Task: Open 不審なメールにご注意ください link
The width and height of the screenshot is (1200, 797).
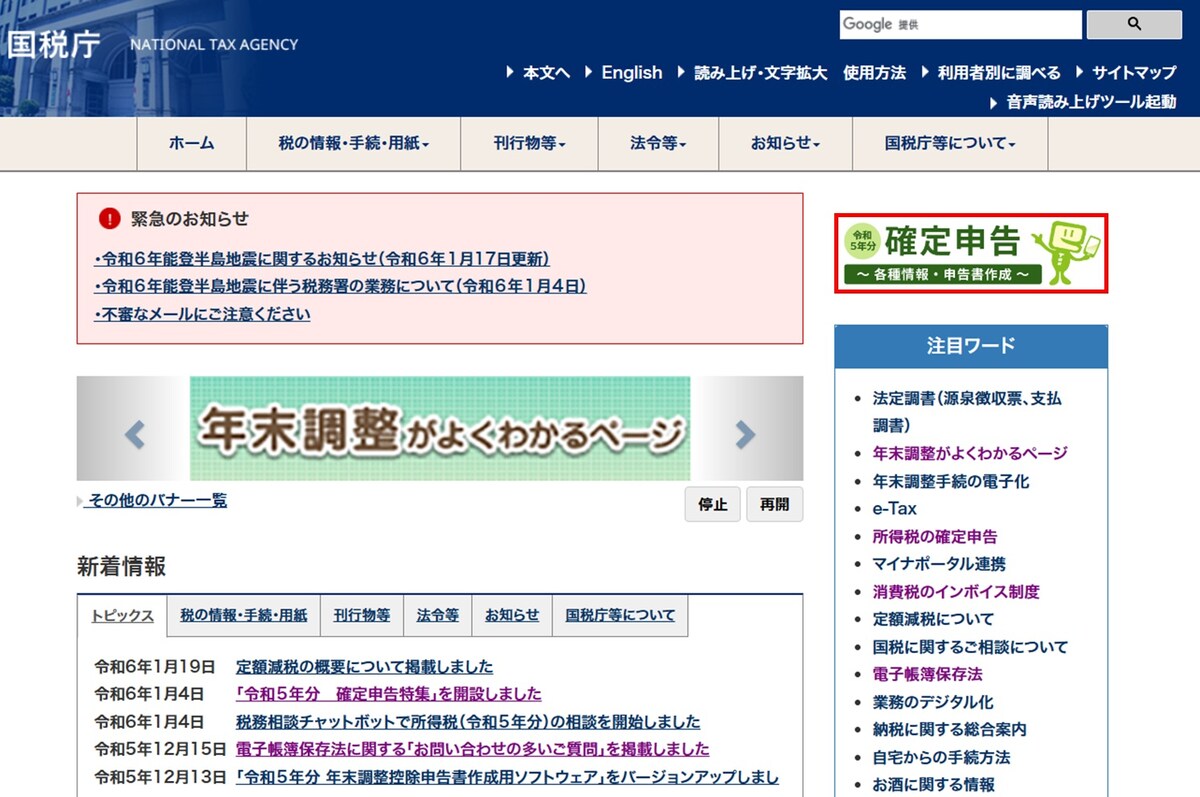Action: 202,314
